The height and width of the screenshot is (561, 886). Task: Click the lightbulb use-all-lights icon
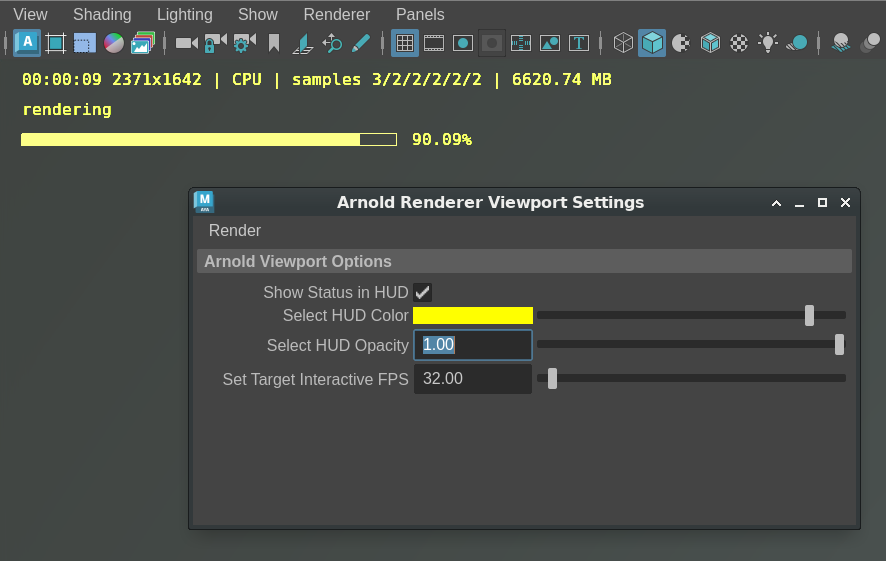[767, 43]
